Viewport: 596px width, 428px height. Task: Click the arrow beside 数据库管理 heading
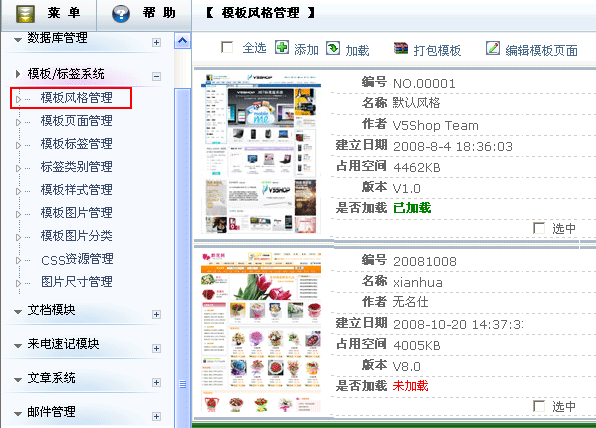click(18, 40)
